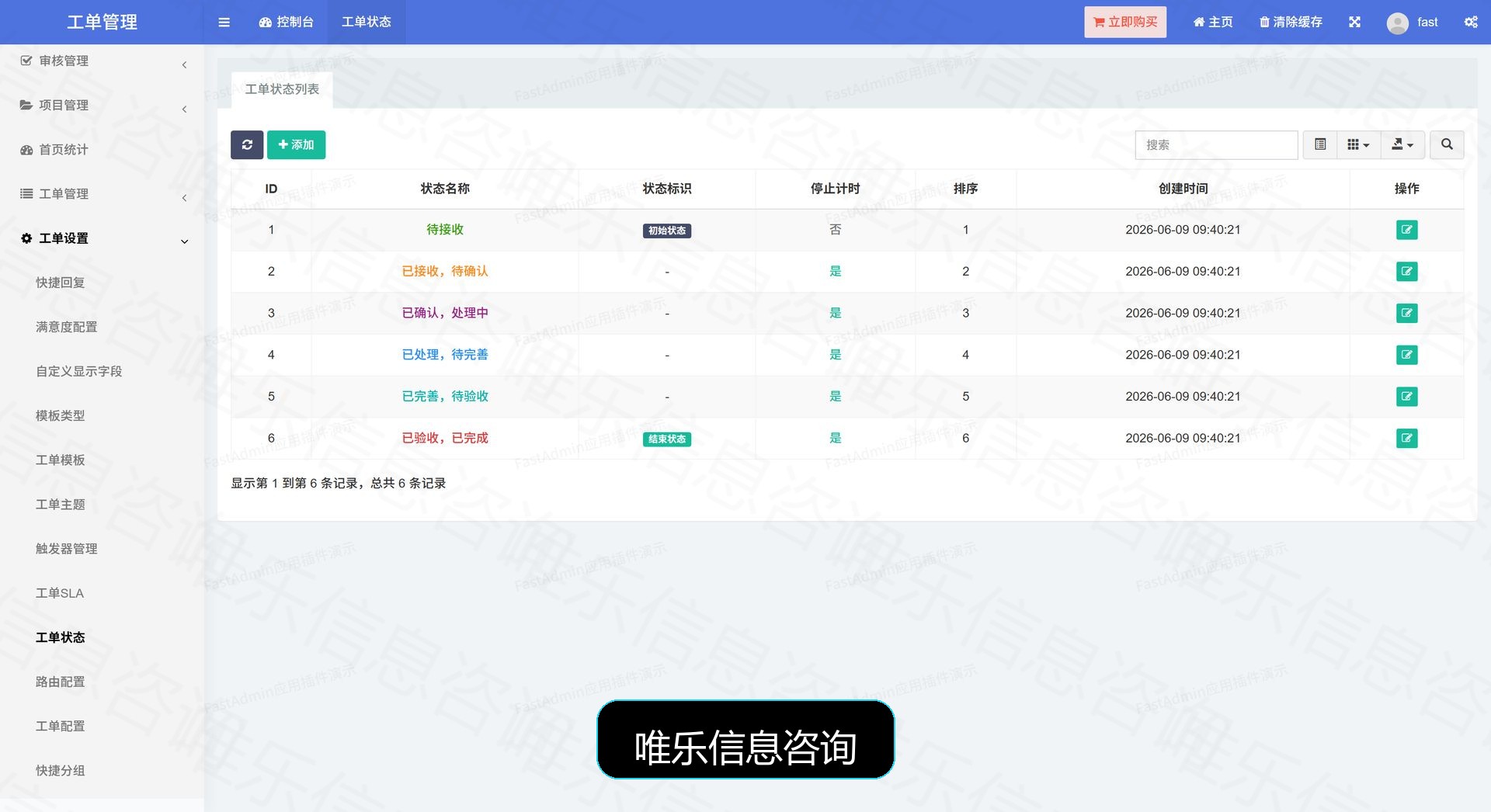The height and width of the screenshot is (812, 1491).
Task: Toggle sidebar with hamburger menu icon
Action: [x=224, y=22]
